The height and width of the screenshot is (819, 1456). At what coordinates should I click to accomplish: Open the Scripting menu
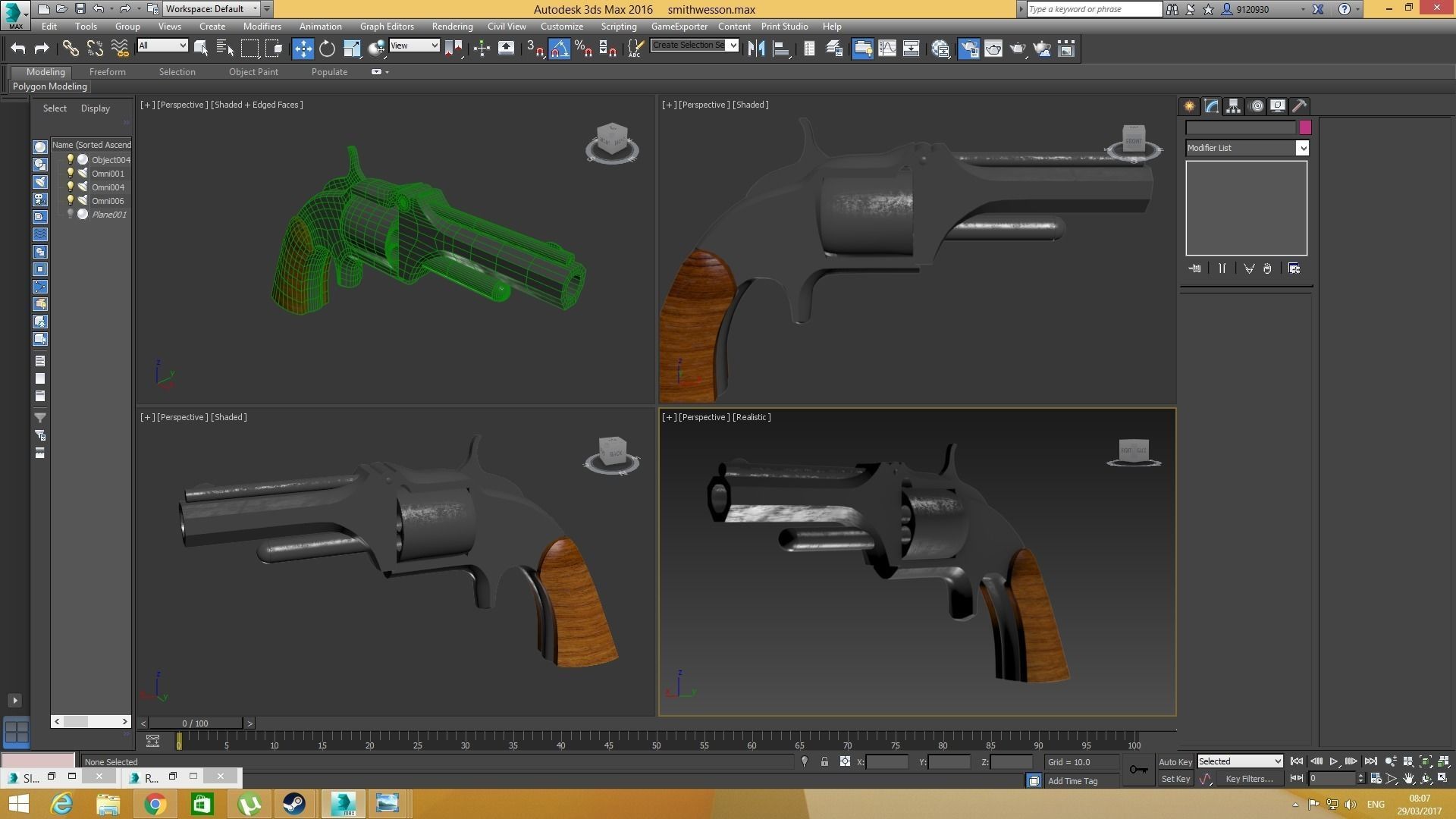619,26
